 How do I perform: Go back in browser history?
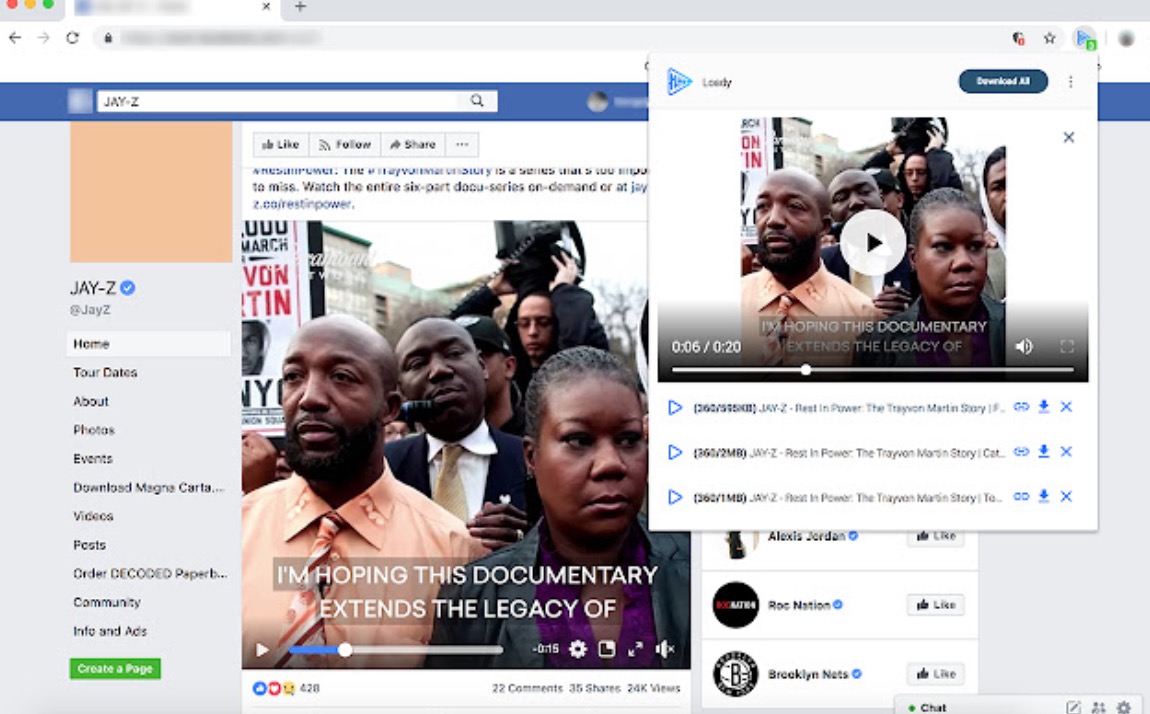pyautogui.click(x=15, y=37)
